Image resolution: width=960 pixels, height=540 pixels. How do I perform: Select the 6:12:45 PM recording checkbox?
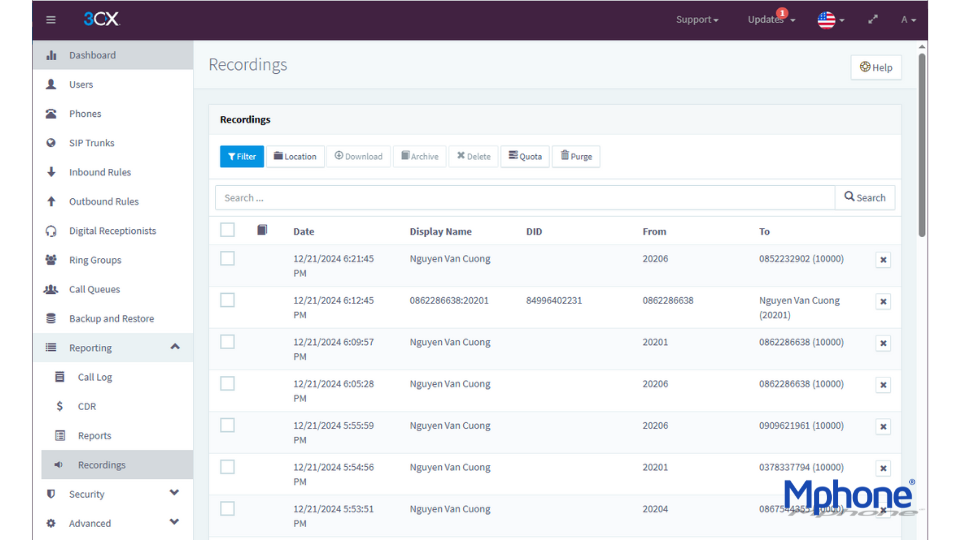click(x=227, y=300)
